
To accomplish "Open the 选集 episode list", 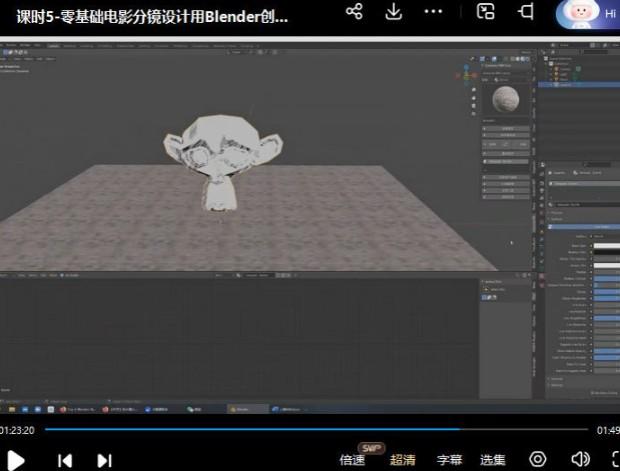I will pos(493,460).
